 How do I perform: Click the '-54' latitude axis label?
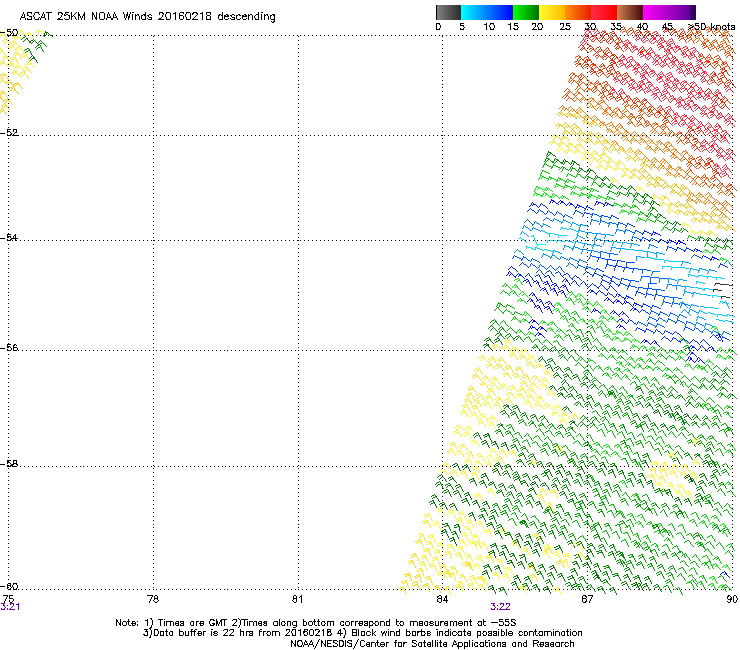tap(9, 237)
